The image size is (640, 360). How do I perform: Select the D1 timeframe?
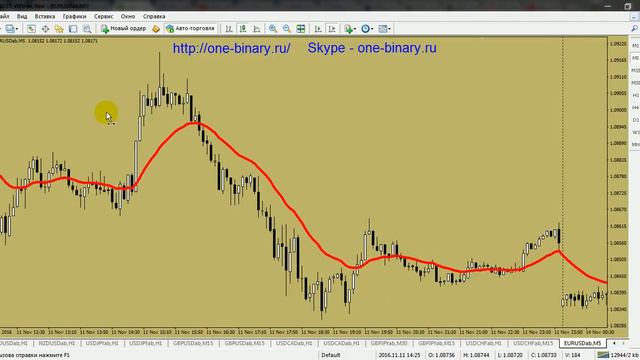pyautogui.click(x=636, y=120)
